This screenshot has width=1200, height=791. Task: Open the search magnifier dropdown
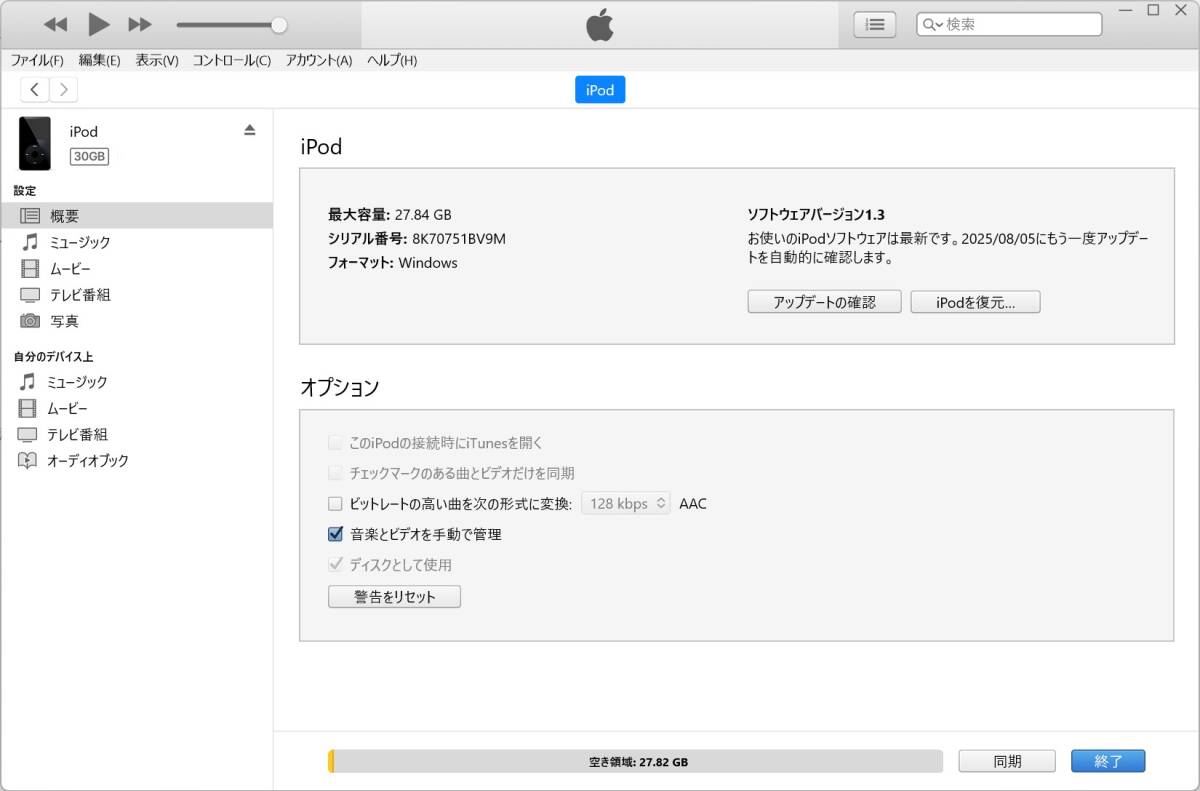[x=933, y=25]
